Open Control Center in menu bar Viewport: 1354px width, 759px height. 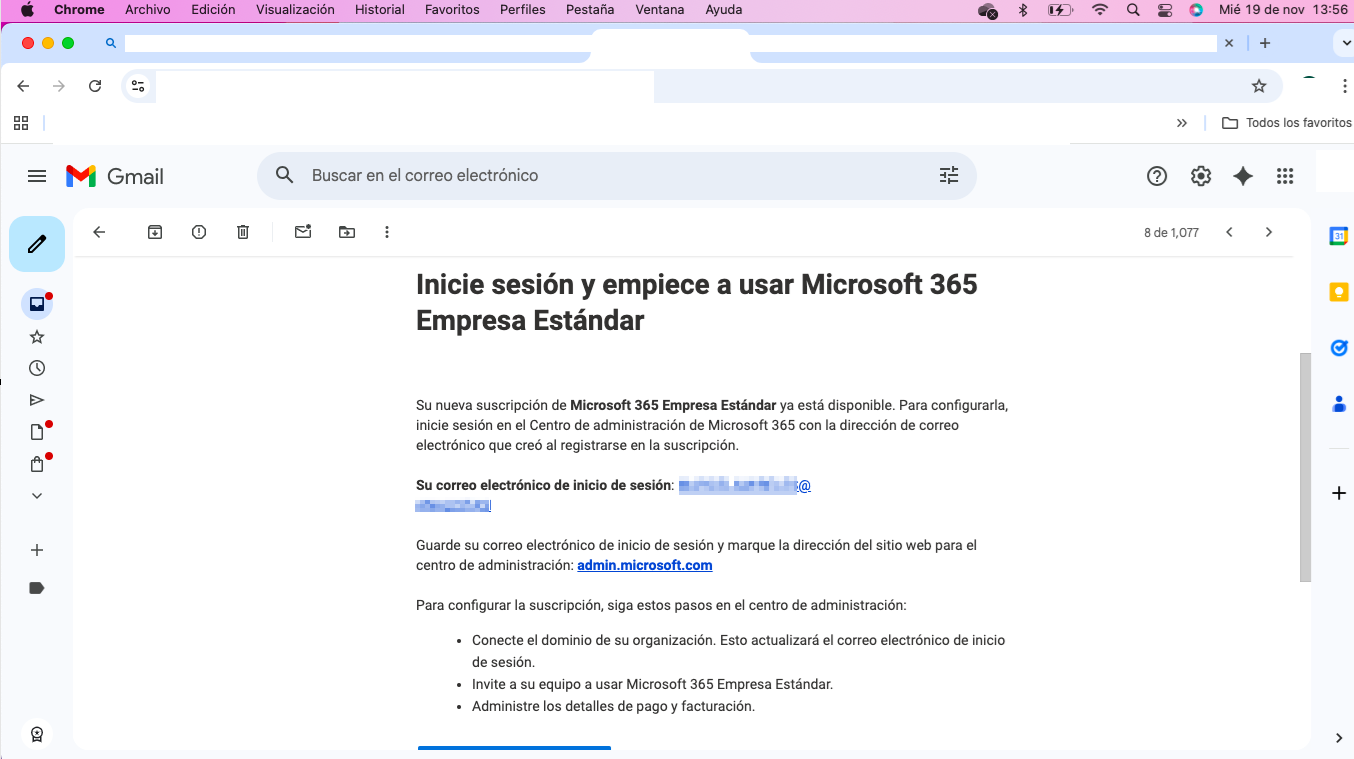1165,9
